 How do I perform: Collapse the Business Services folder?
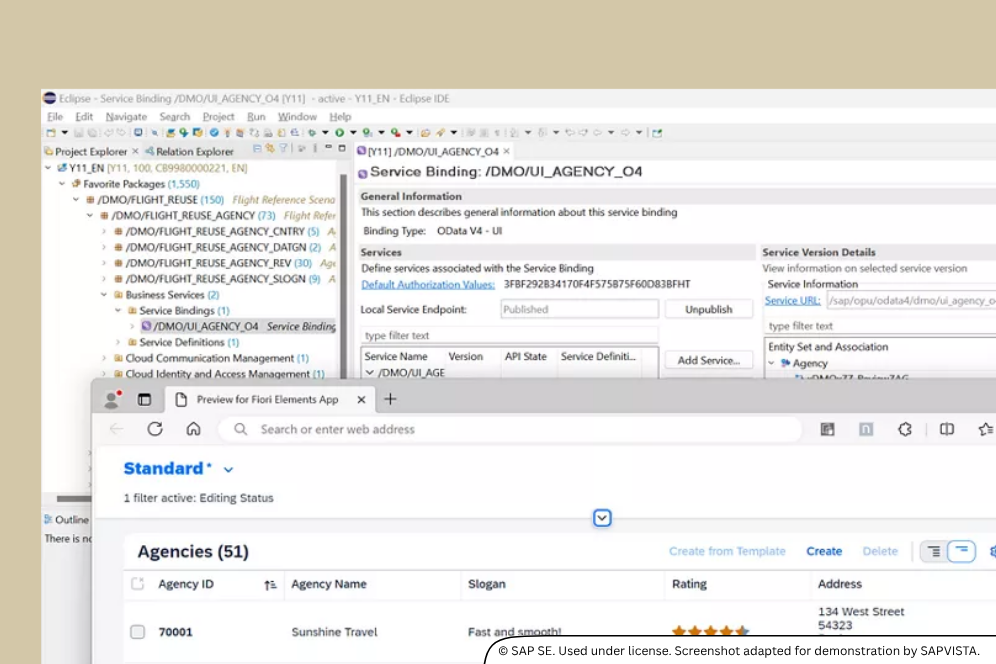(104, 295)
